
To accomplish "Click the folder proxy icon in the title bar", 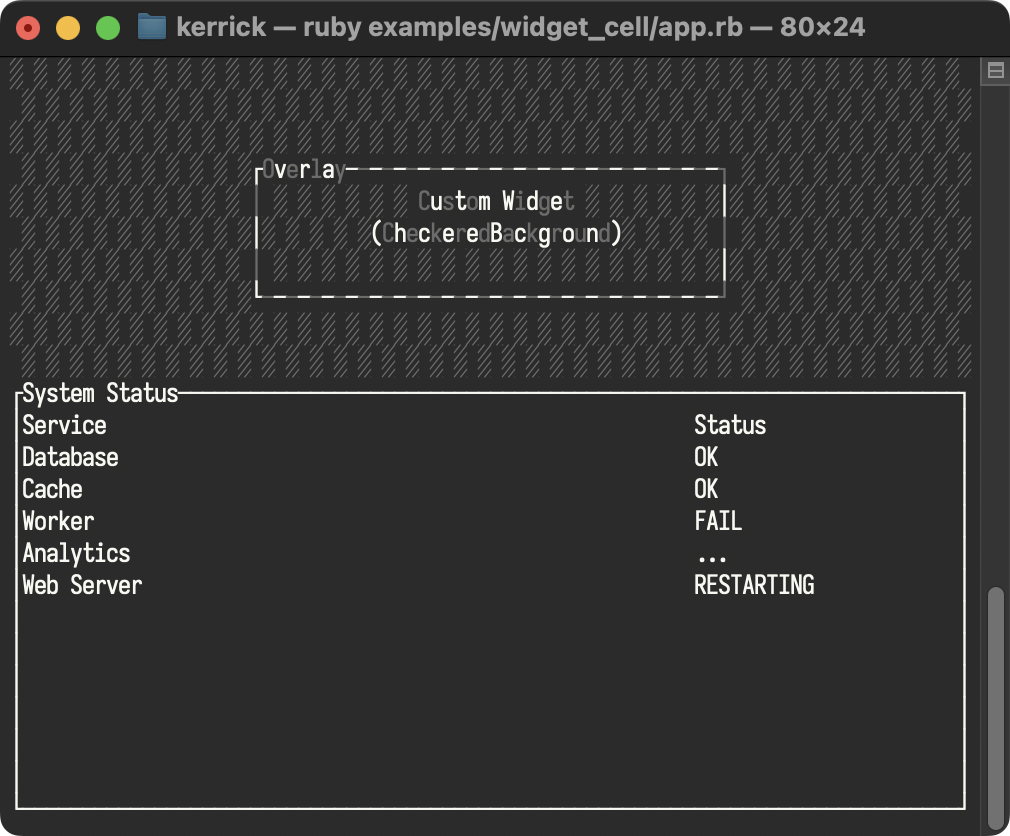I will pos(152,27).
